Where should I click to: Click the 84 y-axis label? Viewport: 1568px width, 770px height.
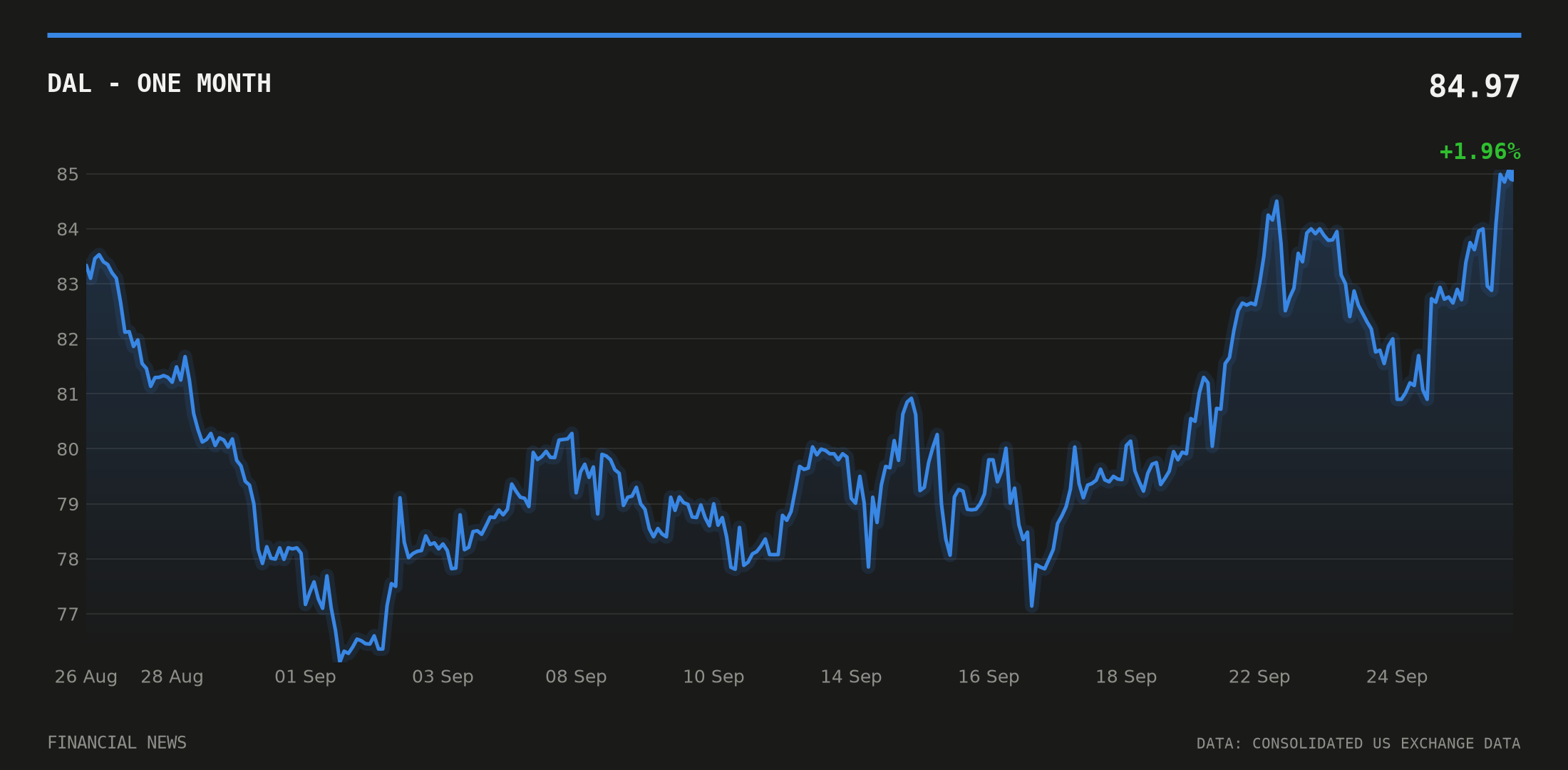(68, 230)
